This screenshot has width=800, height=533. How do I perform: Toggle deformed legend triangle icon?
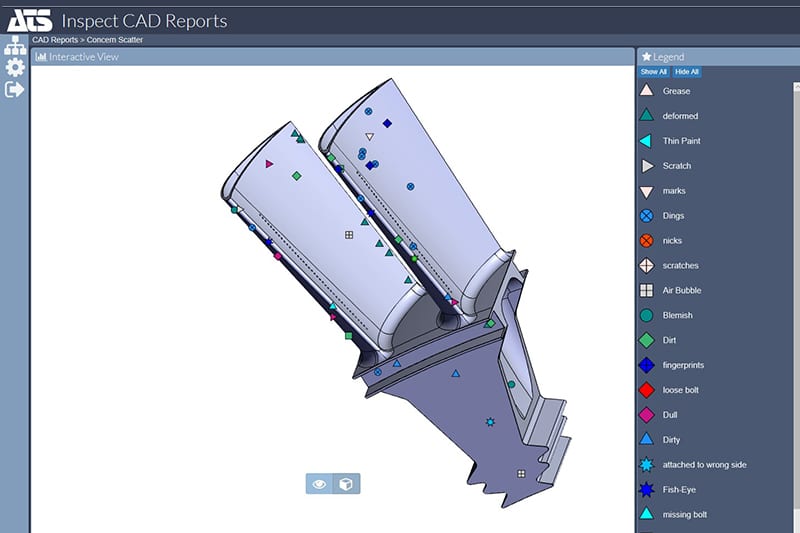[x=646, y=115]
